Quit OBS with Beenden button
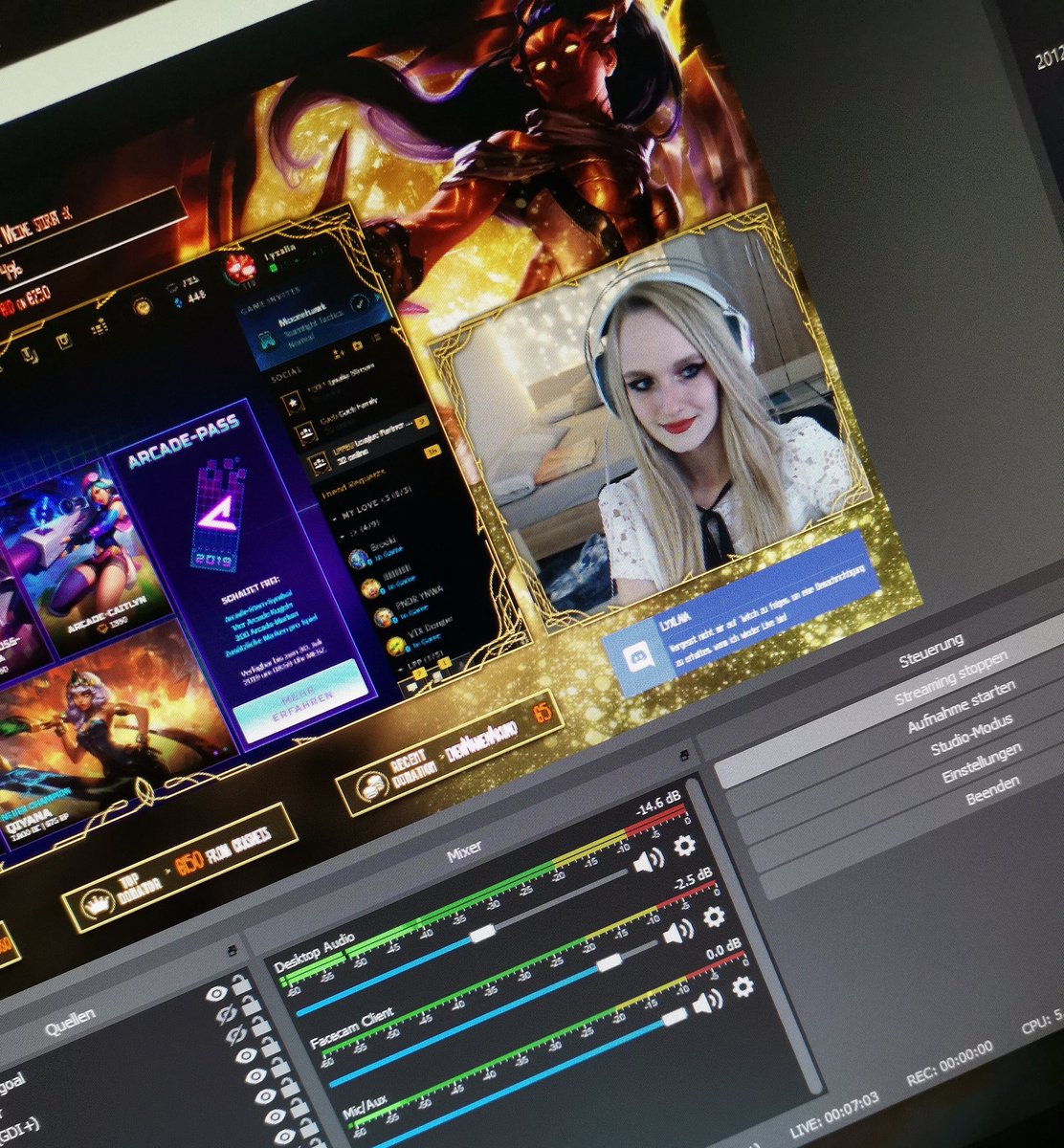Image resolution: width=1064 pixels, height=1148 pixels. pos(993,789)
